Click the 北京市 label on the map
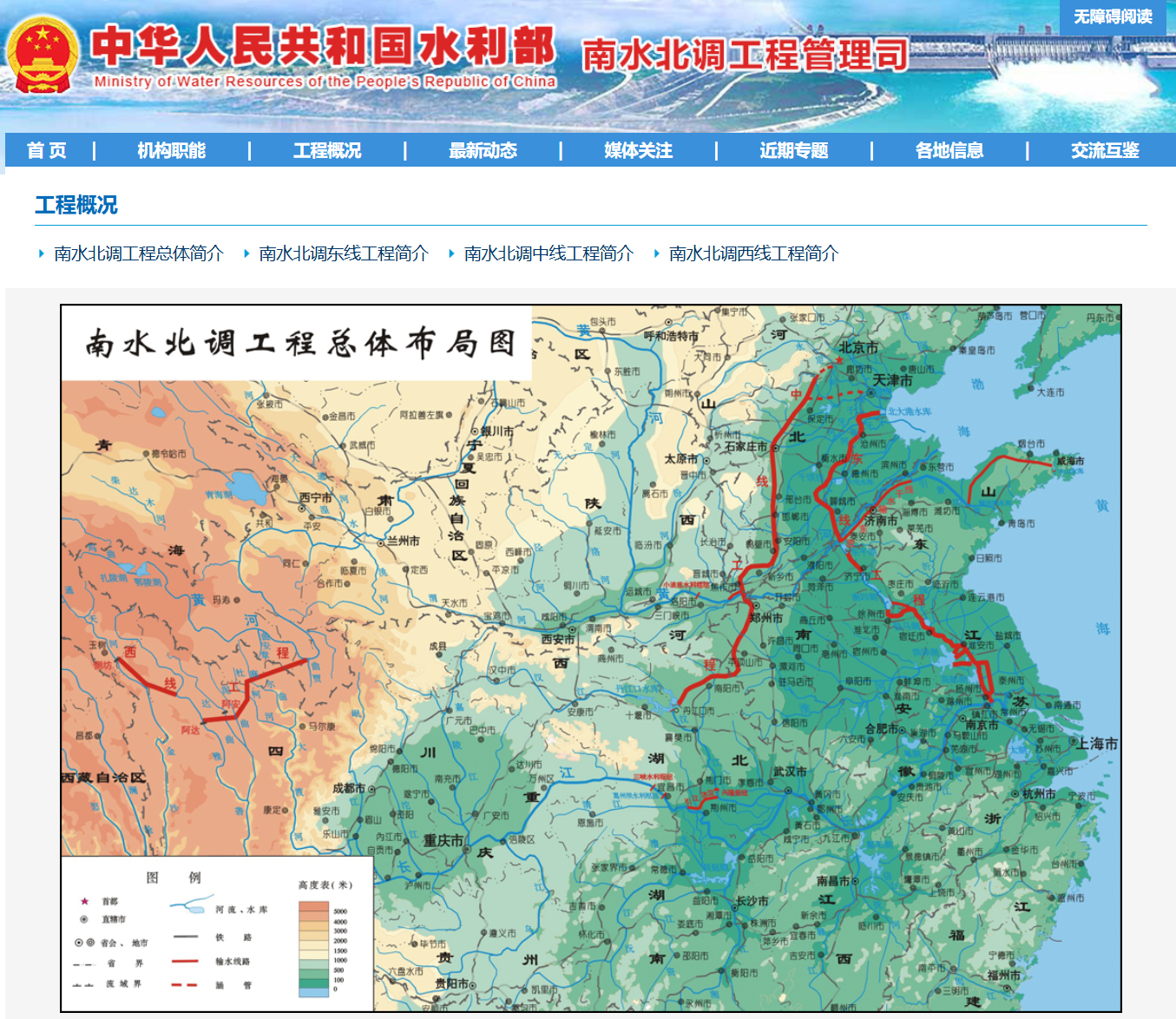The image size is (1176, 1019). click(857, 347)
